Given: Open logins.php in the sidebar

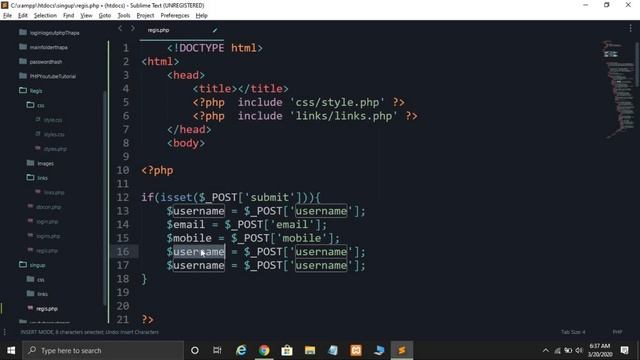Looking at the screenshot, I should [44, 236].
